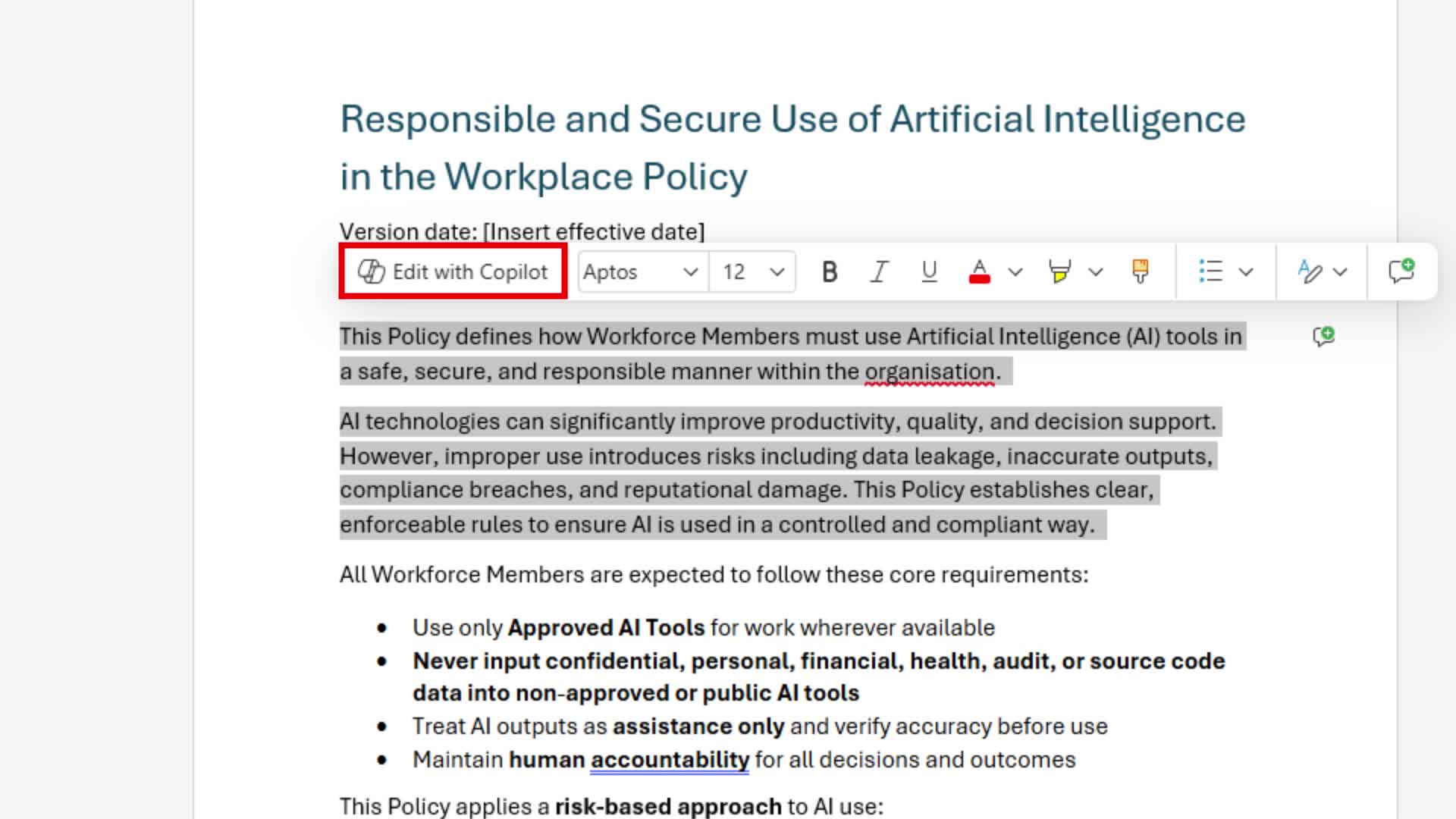Screen dimensions: 1456x819
Task: Insert new comment from floating toolbar
Action: (1401, 271)
